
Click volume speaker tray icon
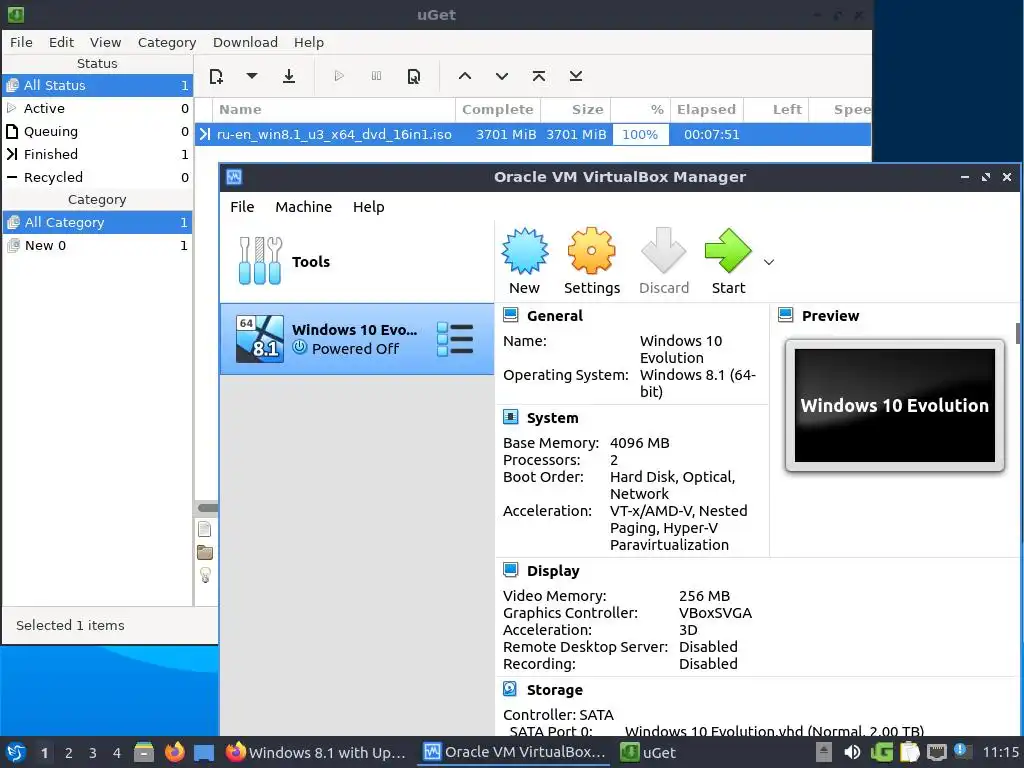(852, 752)
